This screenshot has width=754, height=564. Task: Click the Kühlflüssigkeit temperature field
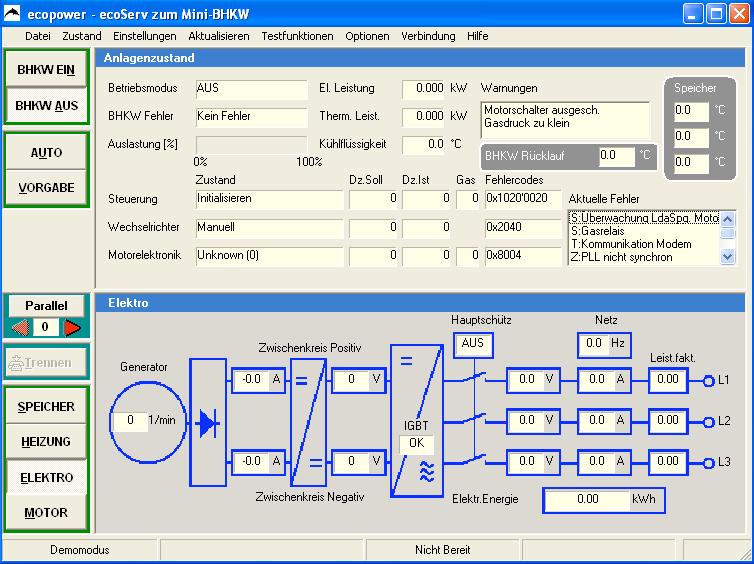tap(424, 145)
